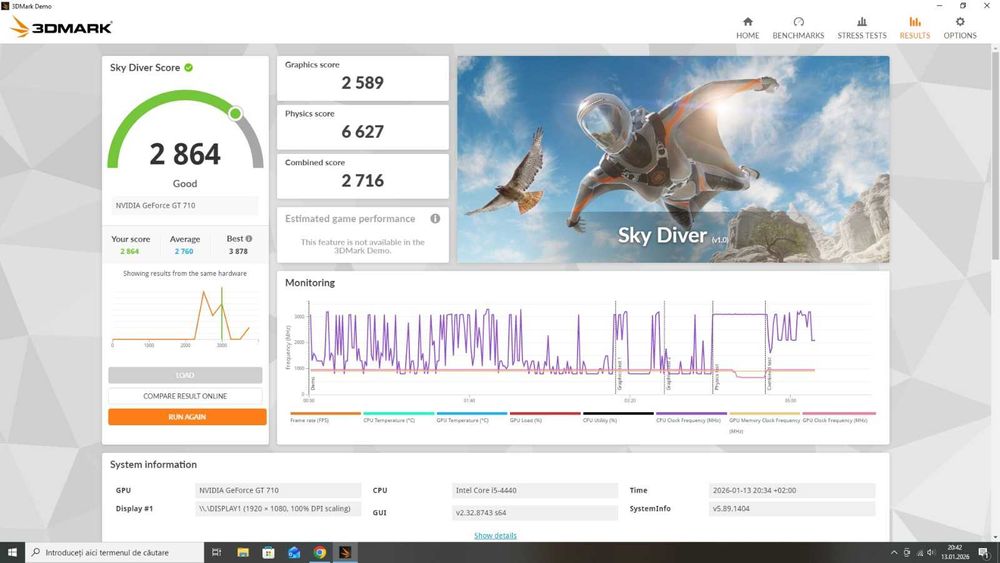Open Microsoft Store from taskbar
Image resolution: width=1000 pixels, height=563 pixels.
pos(268,552)
